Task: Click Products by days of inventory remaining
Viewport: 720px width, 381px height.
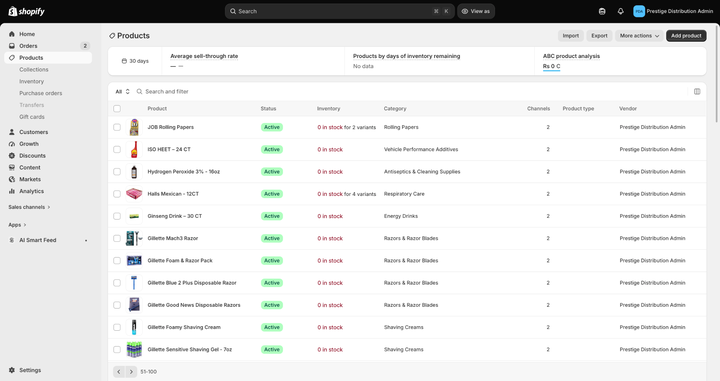Action: pyautogui.click(x=406, y=56)
